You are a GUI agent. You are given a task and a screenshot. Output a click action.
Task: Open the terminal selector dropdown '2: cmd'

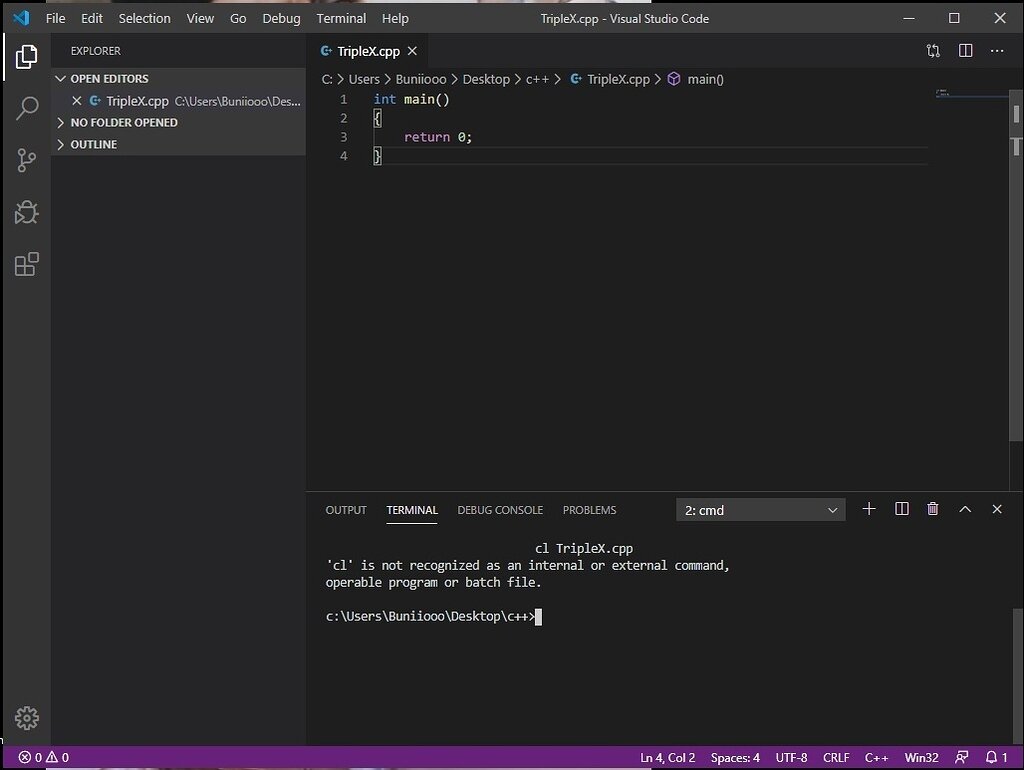pos(760,510)
